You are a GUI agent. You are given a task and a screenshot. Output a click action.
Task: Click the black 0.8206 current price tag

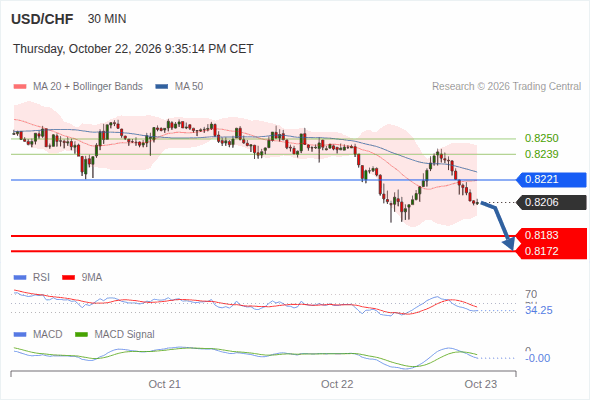(551, 202)
